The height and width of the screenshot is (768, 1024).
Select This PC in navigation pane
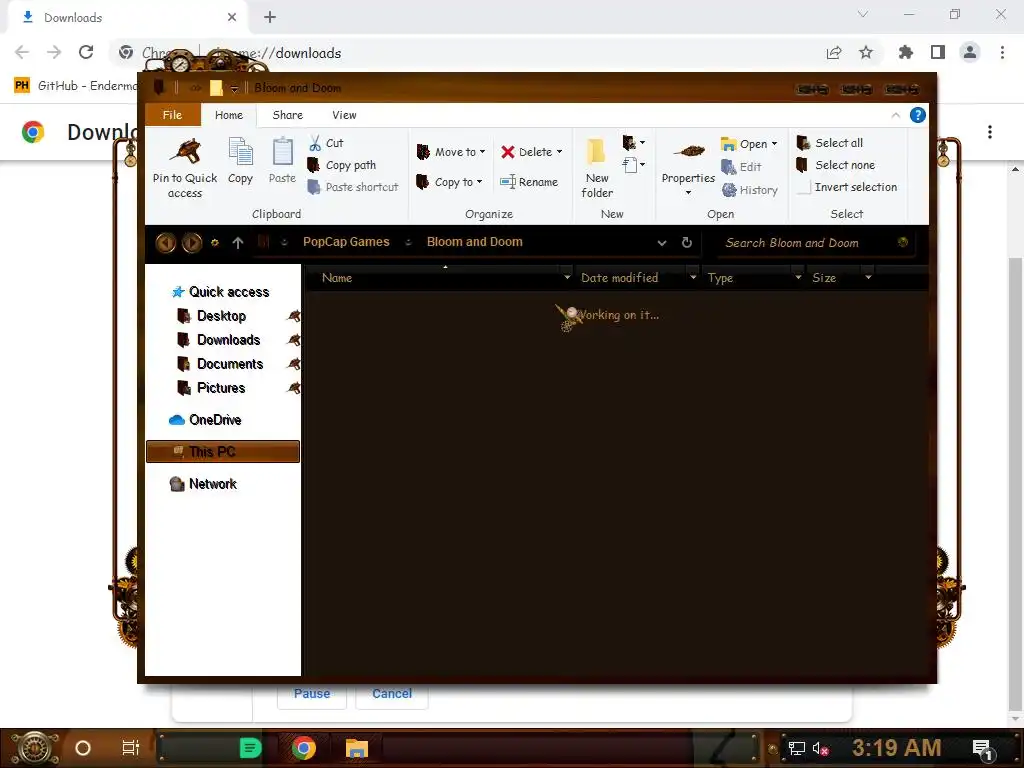(223, 452)
